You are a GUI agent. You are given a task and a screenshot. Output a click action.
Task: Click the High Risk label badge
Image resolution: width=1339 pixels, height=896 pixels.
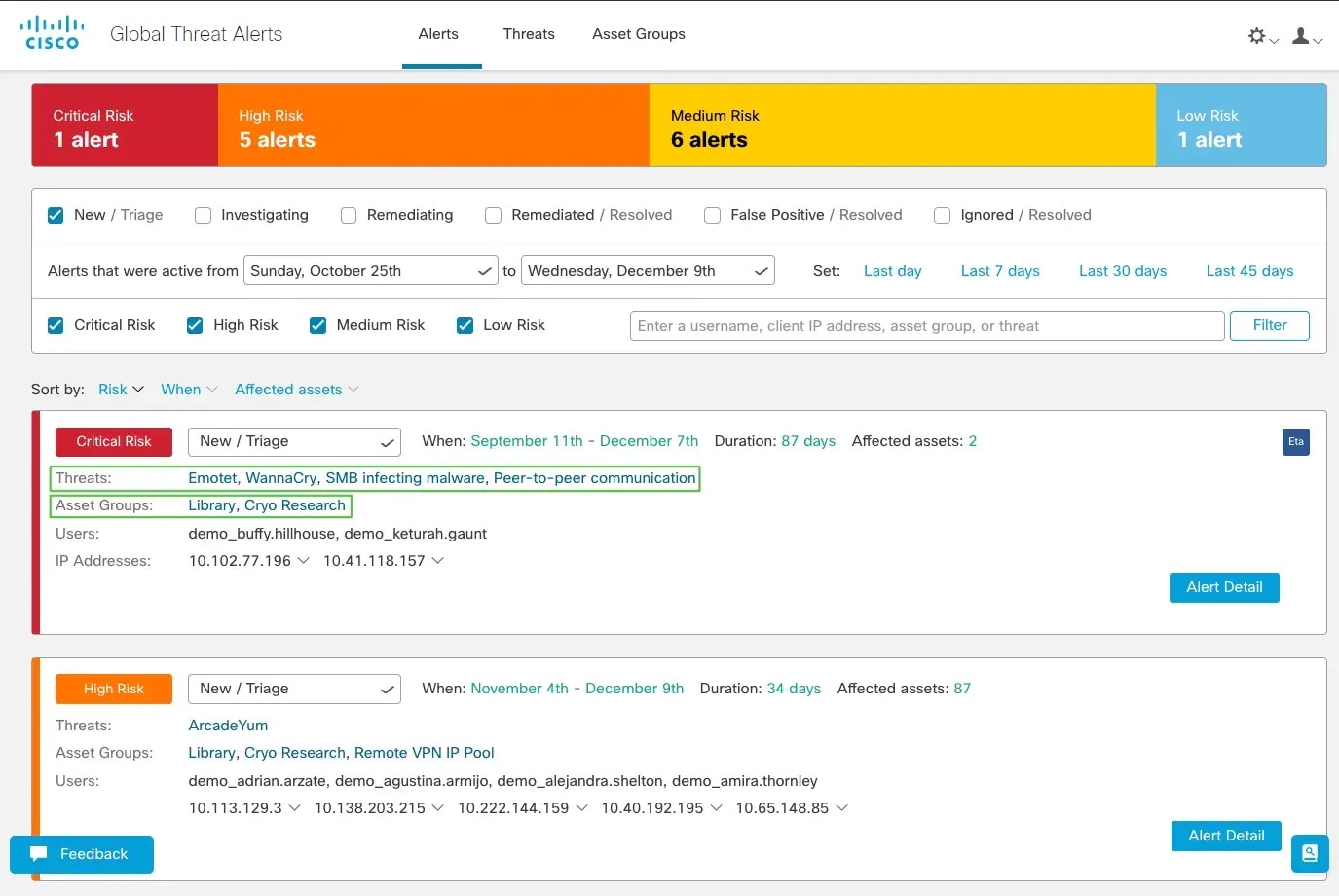[x=114, y=689]
